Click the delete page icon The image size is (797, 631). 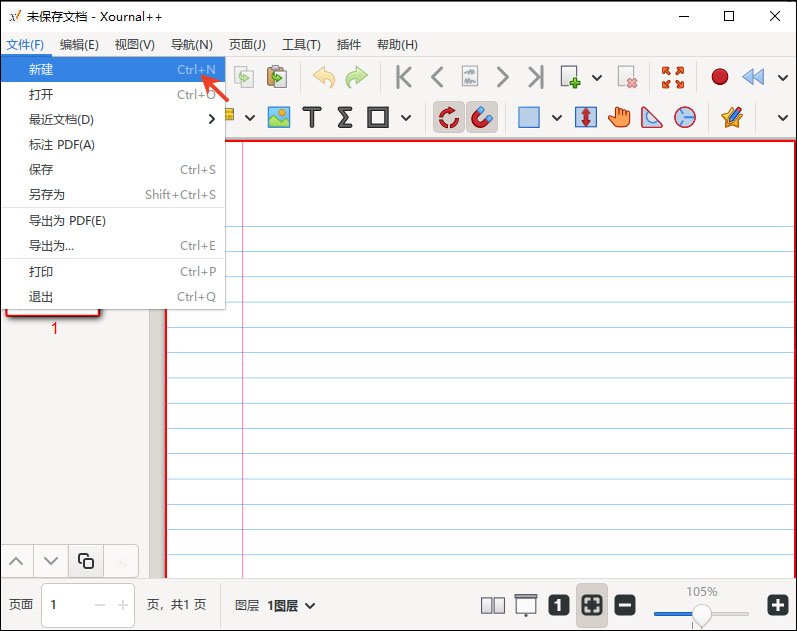click(627, 77)
